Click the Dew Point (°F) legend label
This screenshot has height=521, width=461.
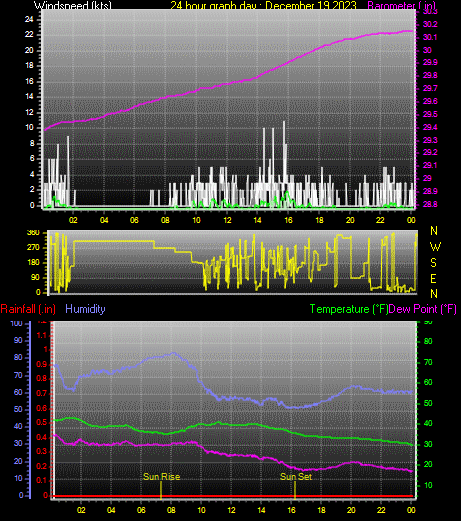pyautogui.click(x=422, y=309)
